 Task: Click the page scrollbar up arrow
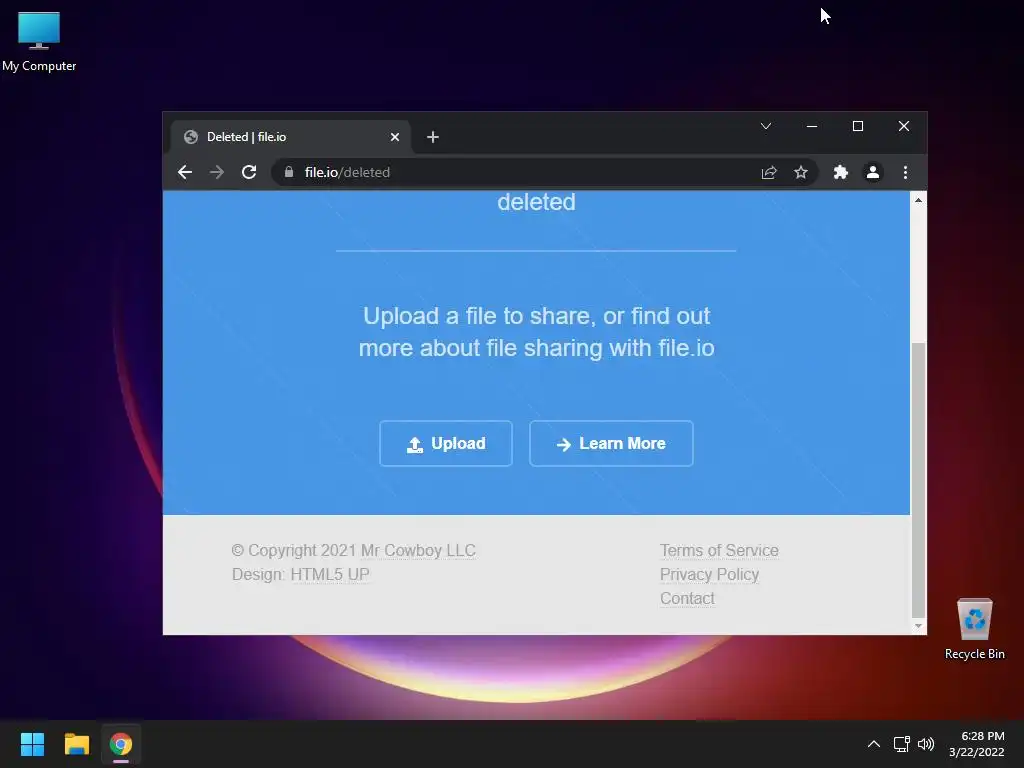point(918,200)
